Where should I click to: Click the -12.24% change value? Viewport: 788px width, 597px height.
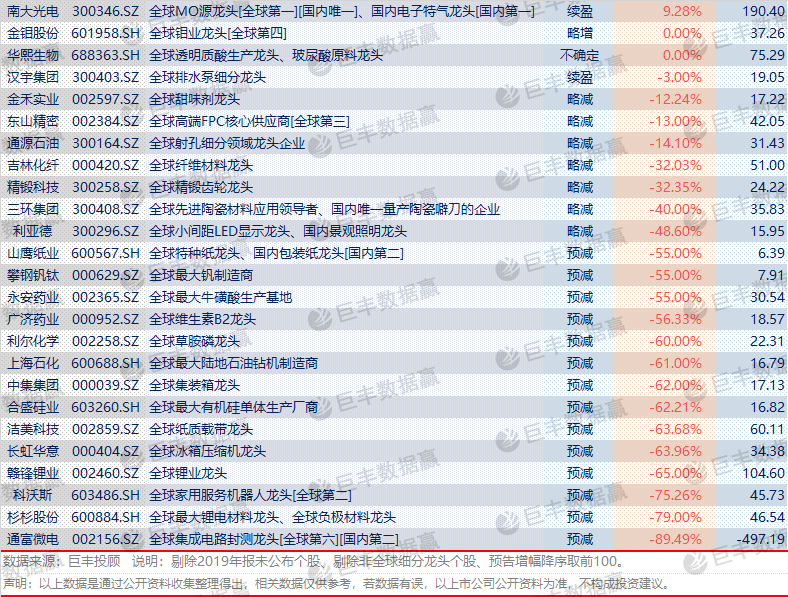(675, 100)
